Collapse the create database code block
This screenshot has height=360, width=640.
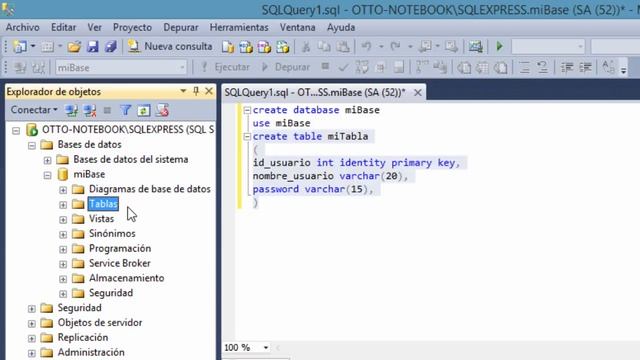[x=247, y=110]
